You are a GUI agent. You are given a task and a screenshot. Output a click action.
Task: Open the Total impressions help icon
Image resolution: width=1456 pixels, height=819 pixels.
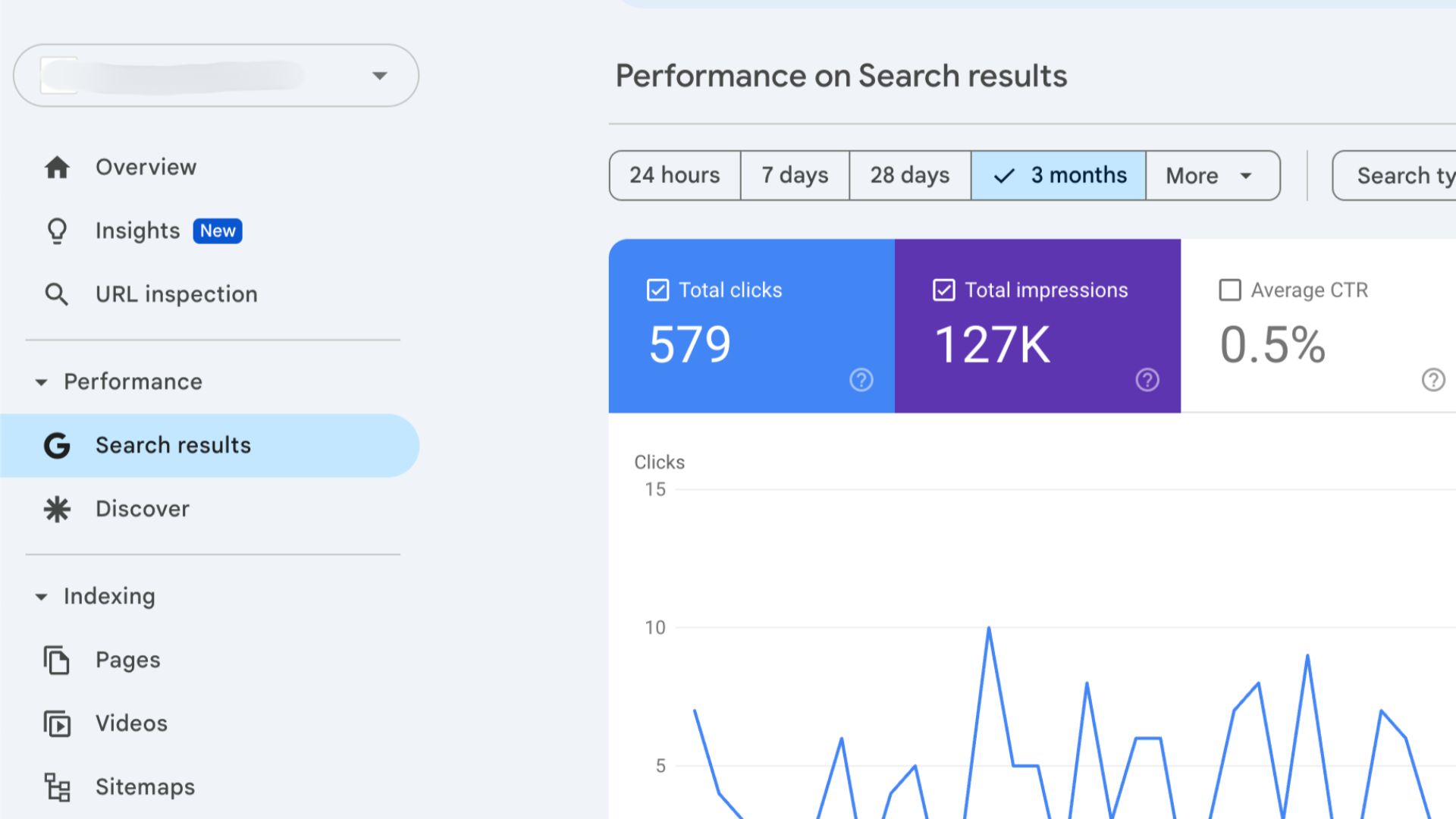[x=1147, y=379]
